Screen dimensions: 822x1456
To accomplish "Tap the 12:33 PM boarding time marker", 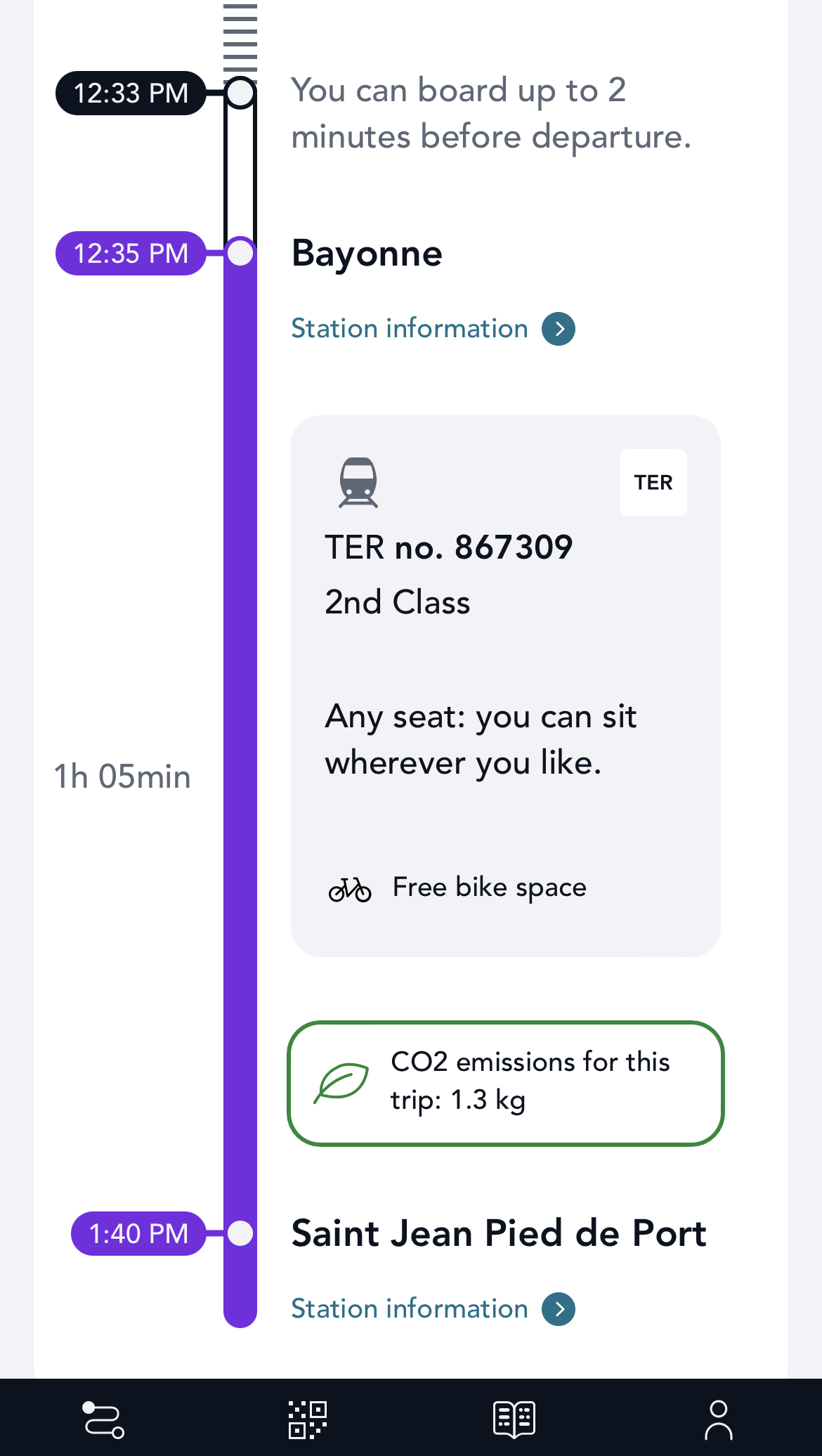I will tap(131, 93).
